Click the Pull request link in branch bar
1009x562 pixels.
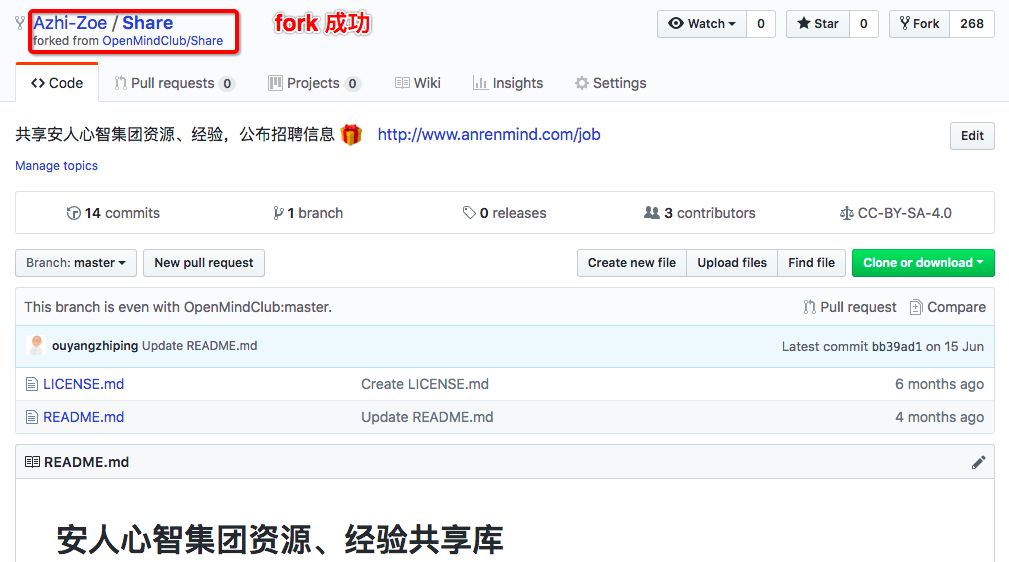850,307
